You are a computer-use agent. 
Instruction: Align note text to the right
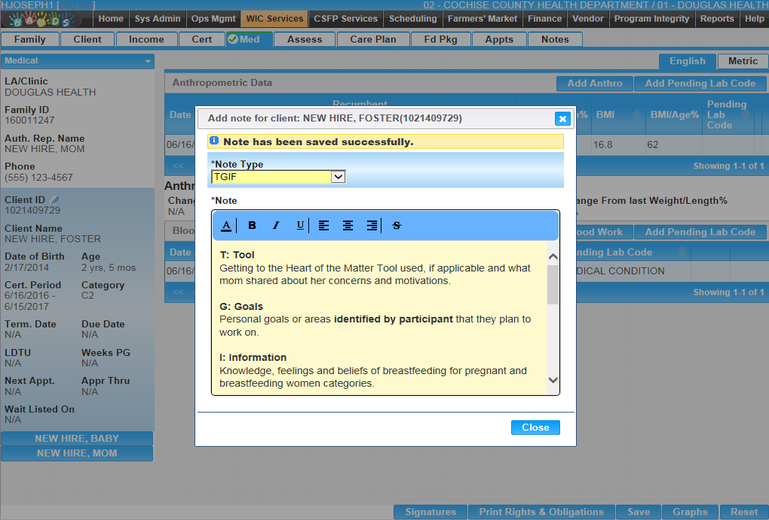[x=372, y=226]
